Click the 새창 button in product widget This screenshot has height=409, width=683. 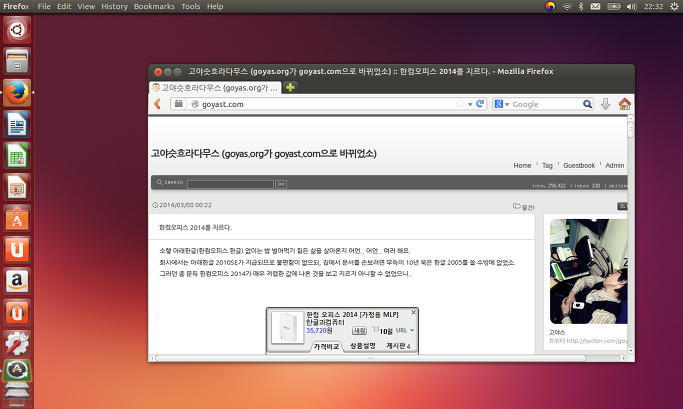click(359, 331)
